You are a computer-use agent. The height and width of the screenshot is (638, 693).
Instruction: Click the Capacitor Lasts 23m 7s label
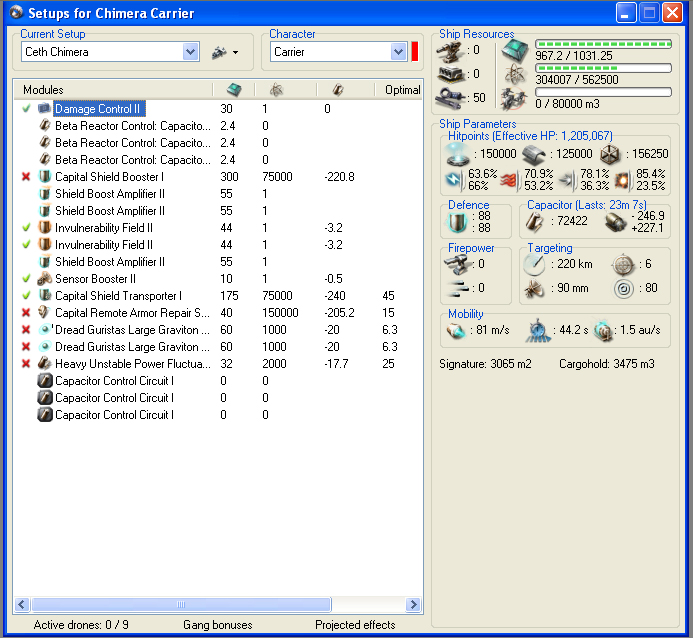tap(586, 205)
